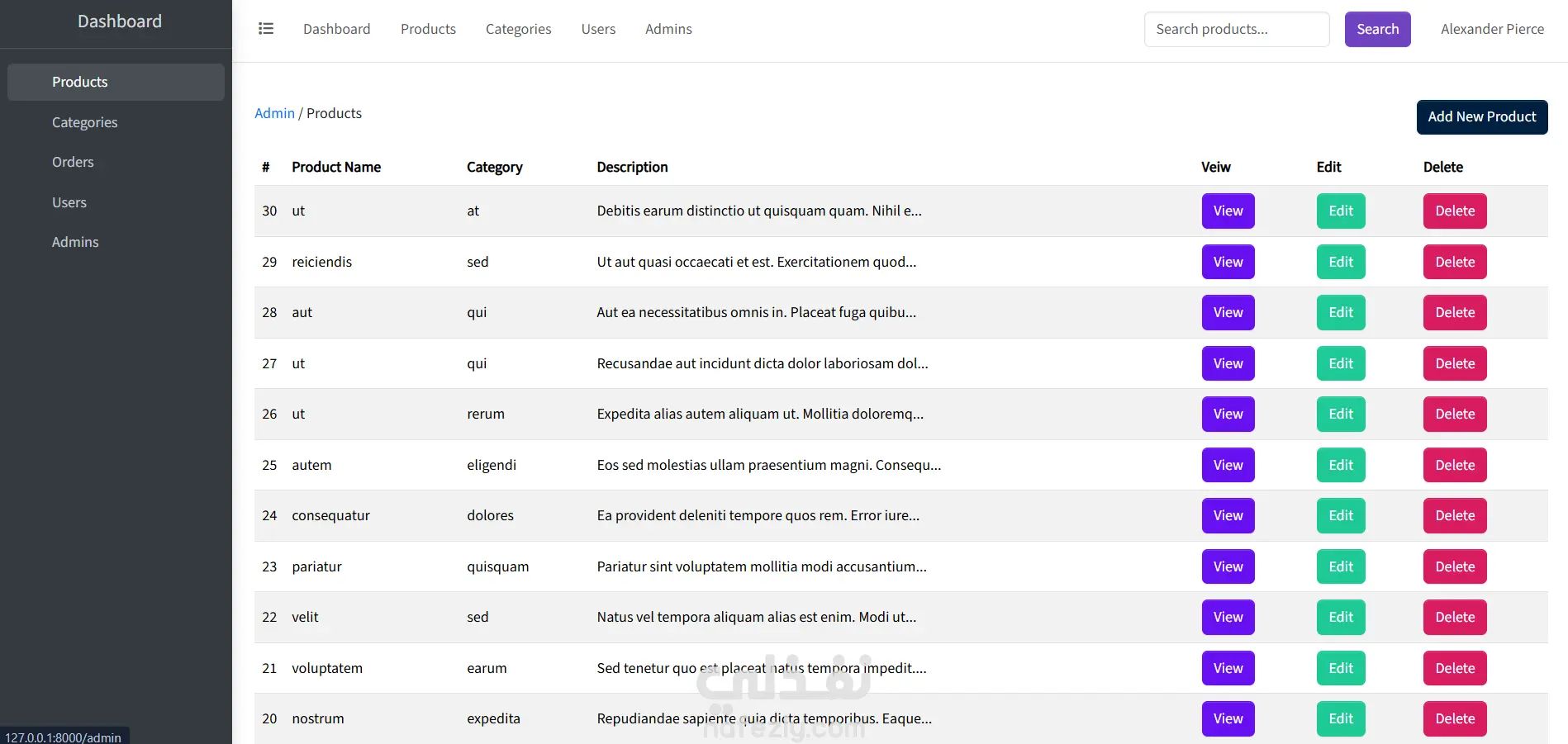The height and width of the screenshot is (744, 1568).
Task: Edit product 29 reiciendis
Action: pyautogui.click(x=1341, y=262)
